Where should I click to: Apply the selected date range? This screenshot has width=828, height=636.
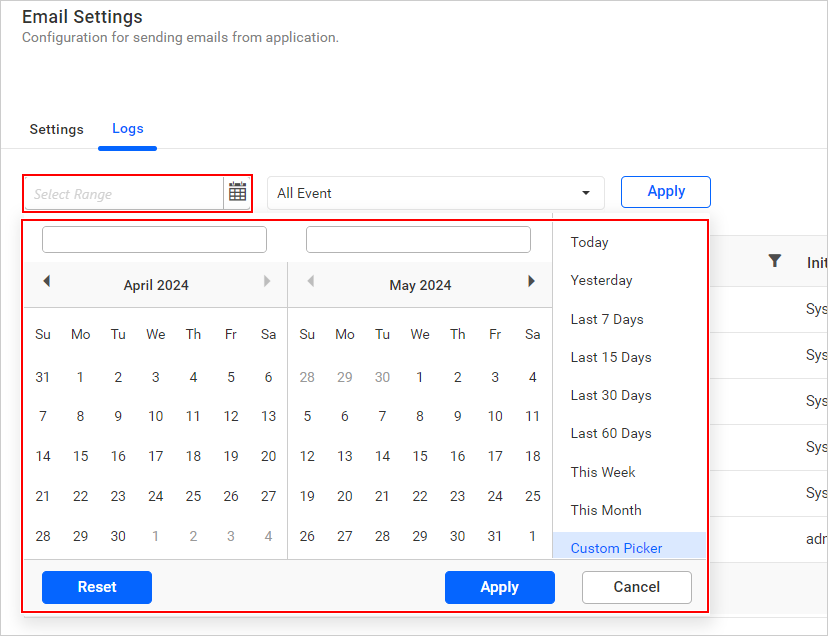(499, 587)
